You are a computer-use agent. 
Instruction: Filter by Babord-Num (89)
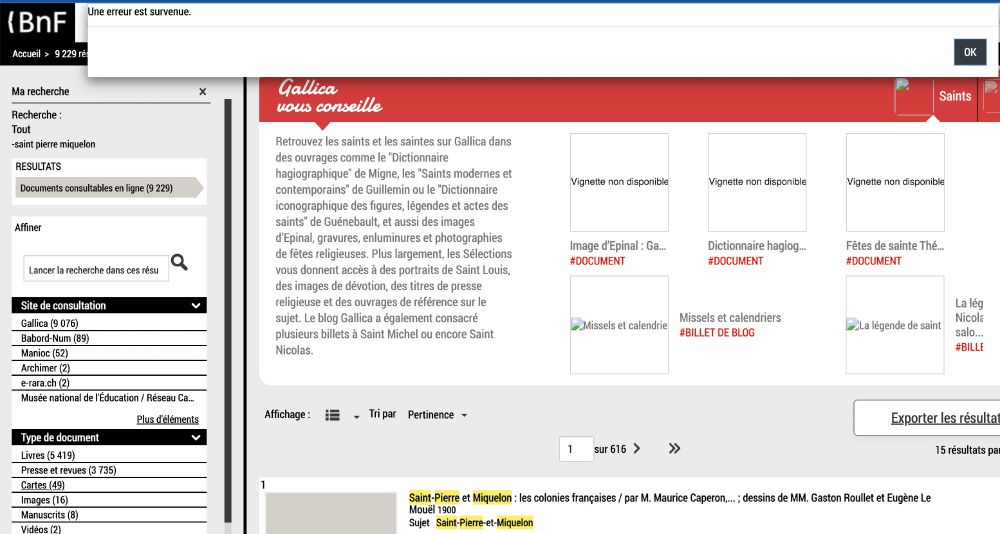coord(55,338)
